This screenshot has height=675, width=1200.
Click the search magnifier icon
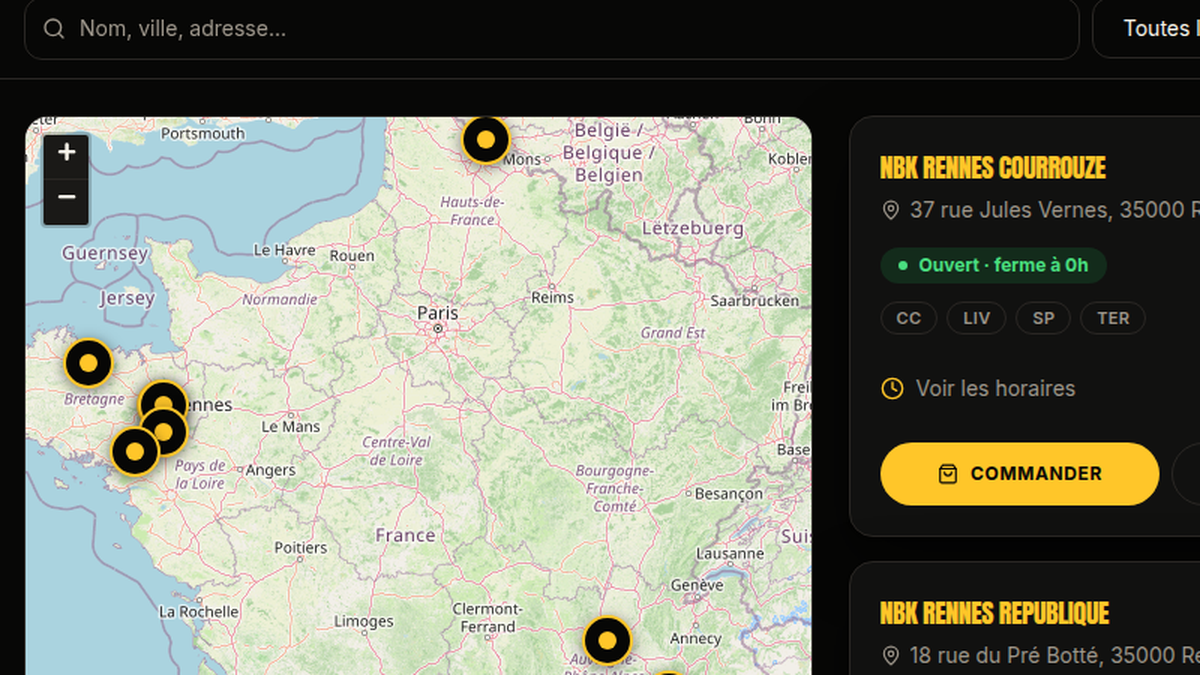(54, 29)
